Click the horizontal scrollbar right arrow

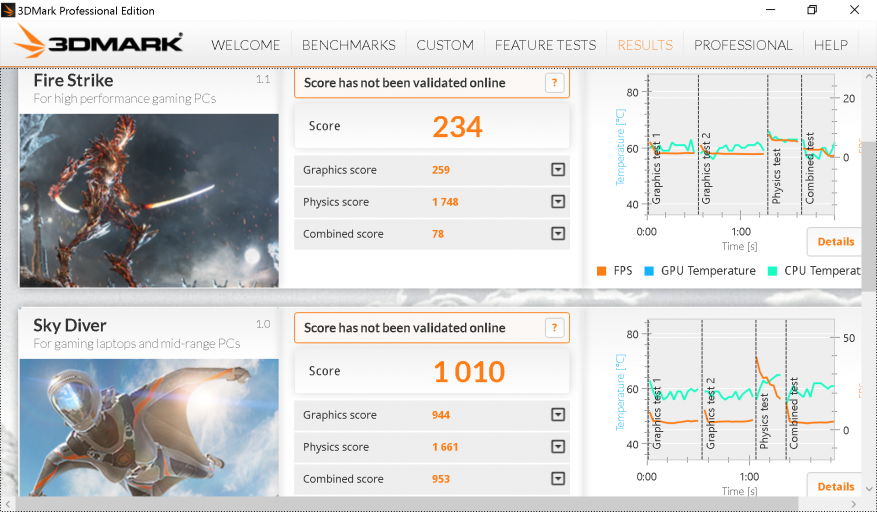853,504
